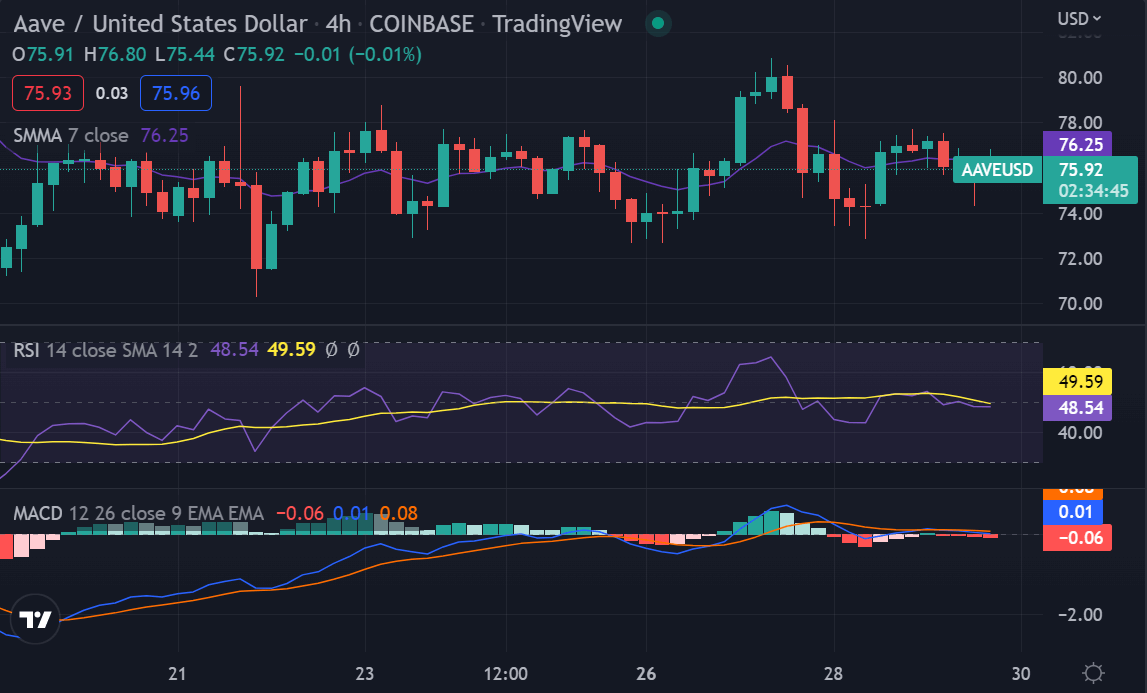Click the MACD signal value 0.08
Image resolution: width=1147 pixels, height=693 pixels.
[399, 513]
